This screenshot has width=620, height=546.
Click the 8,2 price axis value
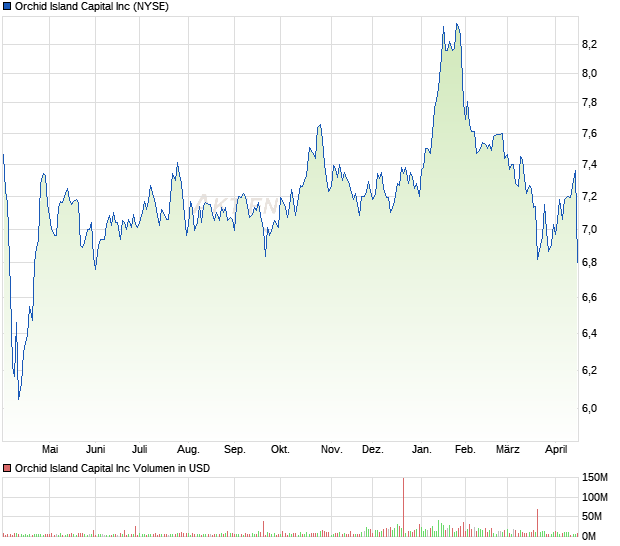coord(589,44)
